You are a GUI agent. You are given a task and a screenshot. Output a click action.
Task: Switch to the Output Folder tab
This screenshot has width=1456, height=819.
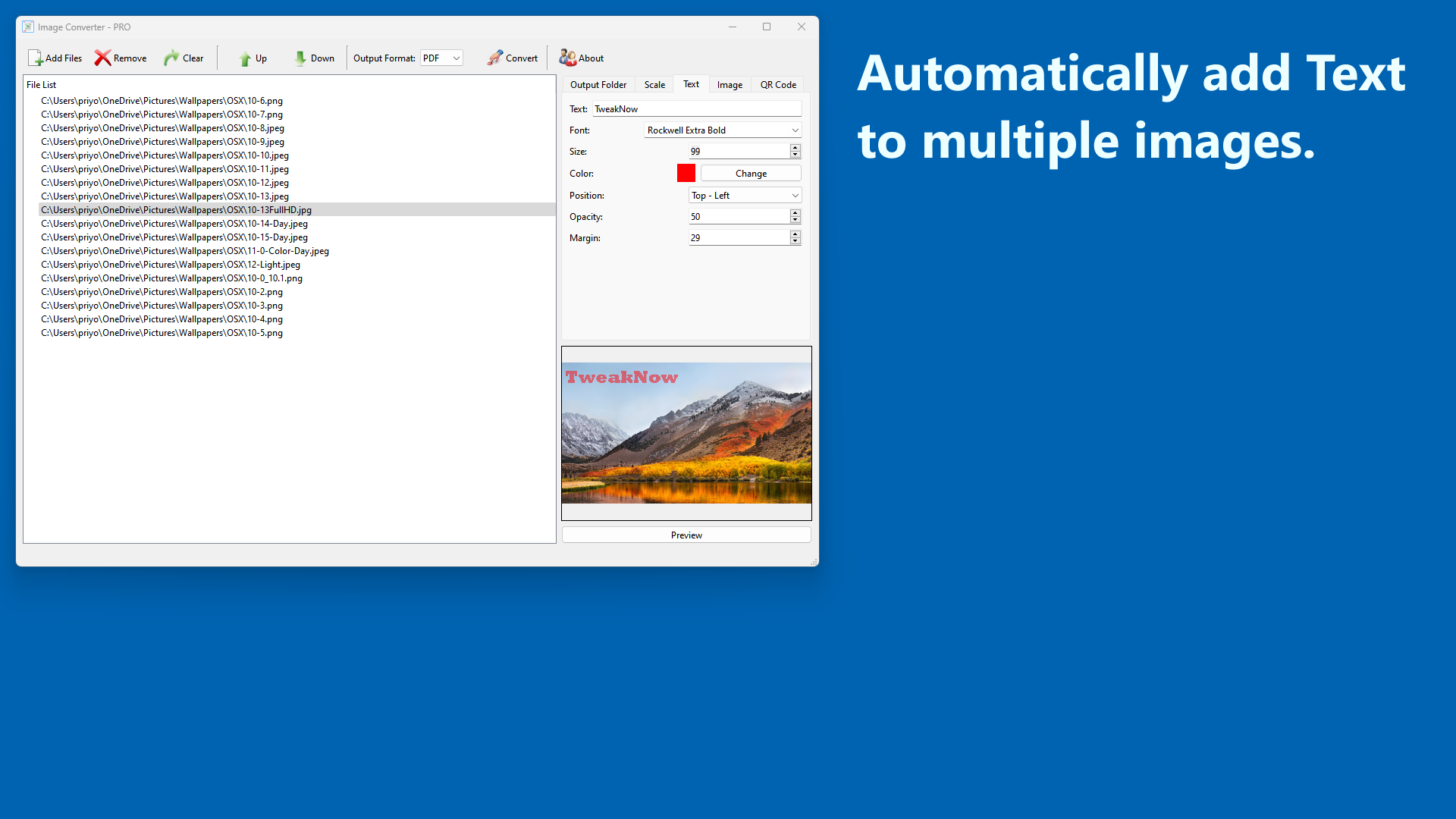(x=598, y=85)
